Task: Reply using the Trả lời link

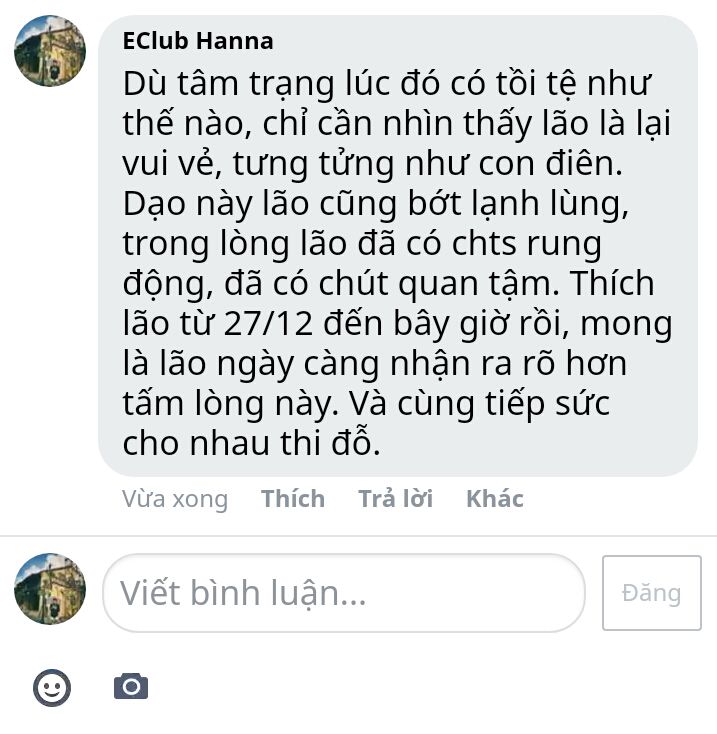Action: tap(395, 499)
